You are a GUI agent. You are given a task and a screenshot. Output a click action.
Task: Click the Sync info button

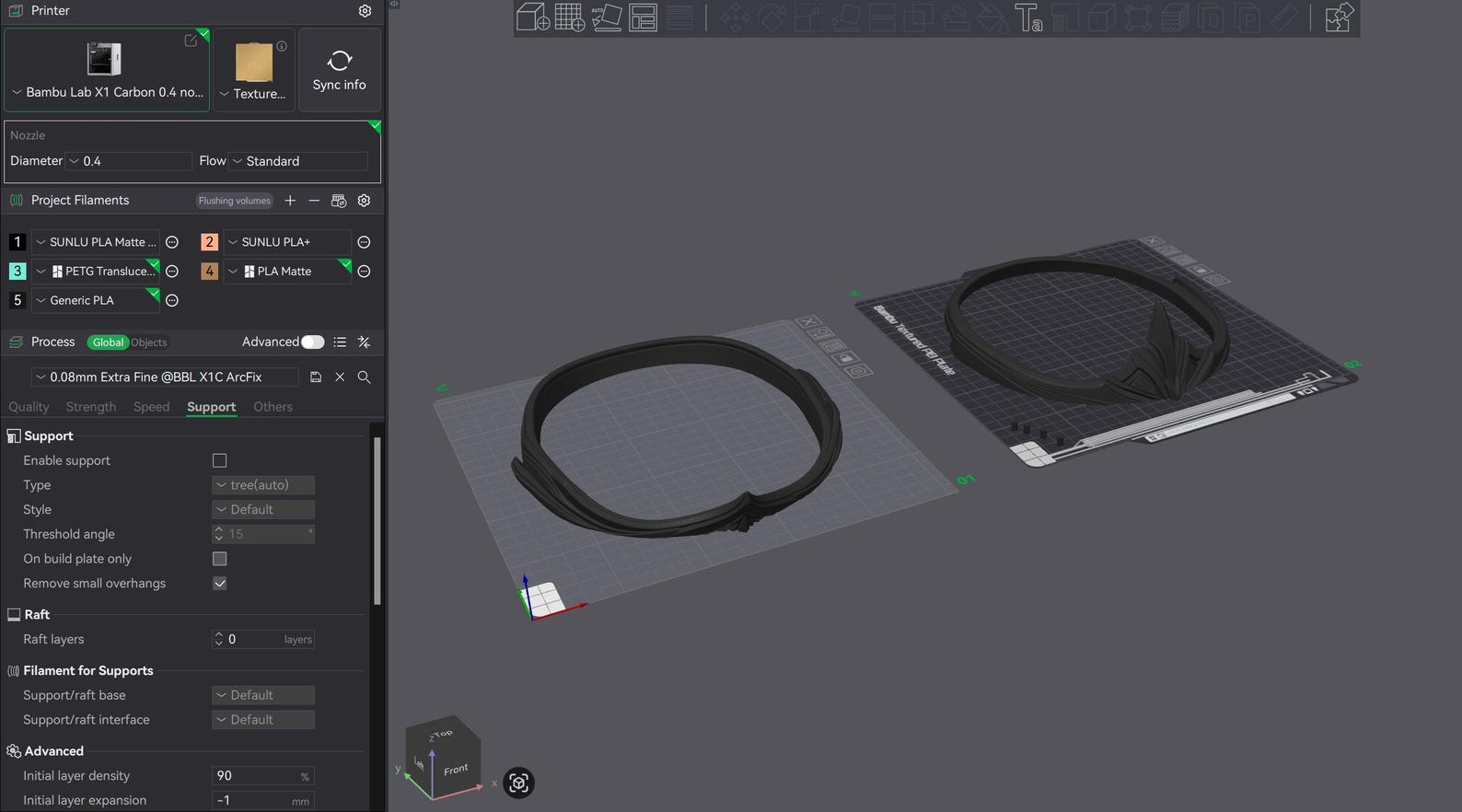tap(340, 70)
